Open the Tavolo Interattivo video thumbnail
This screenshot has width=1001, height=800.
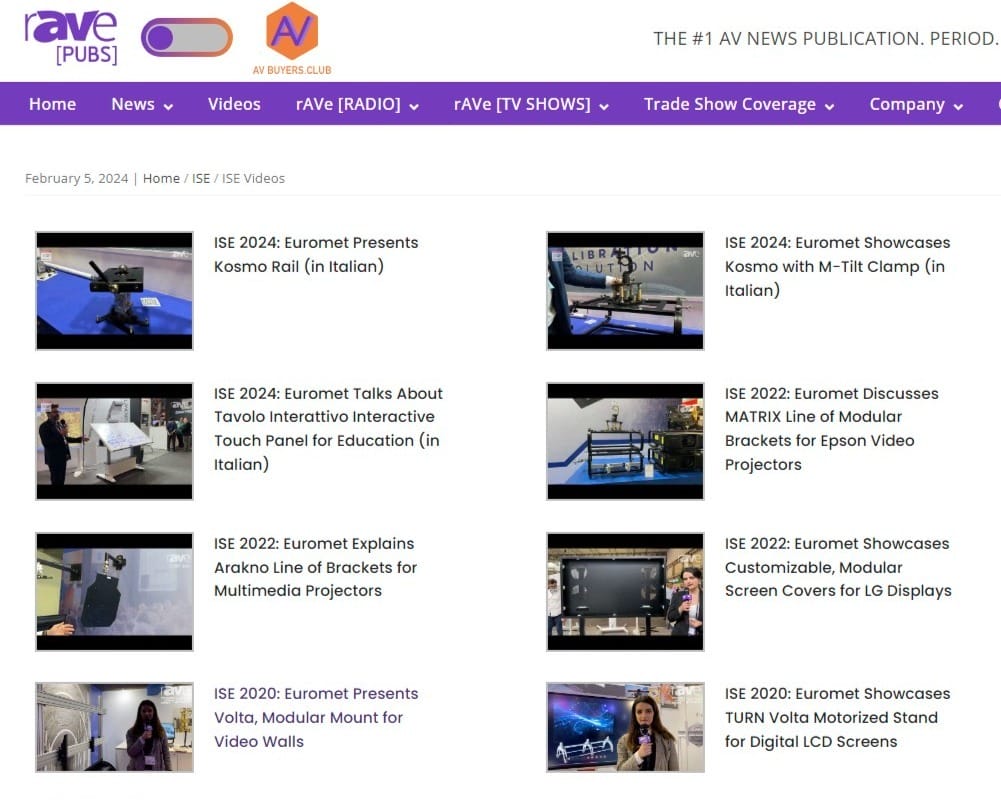[x=114, y=441]
